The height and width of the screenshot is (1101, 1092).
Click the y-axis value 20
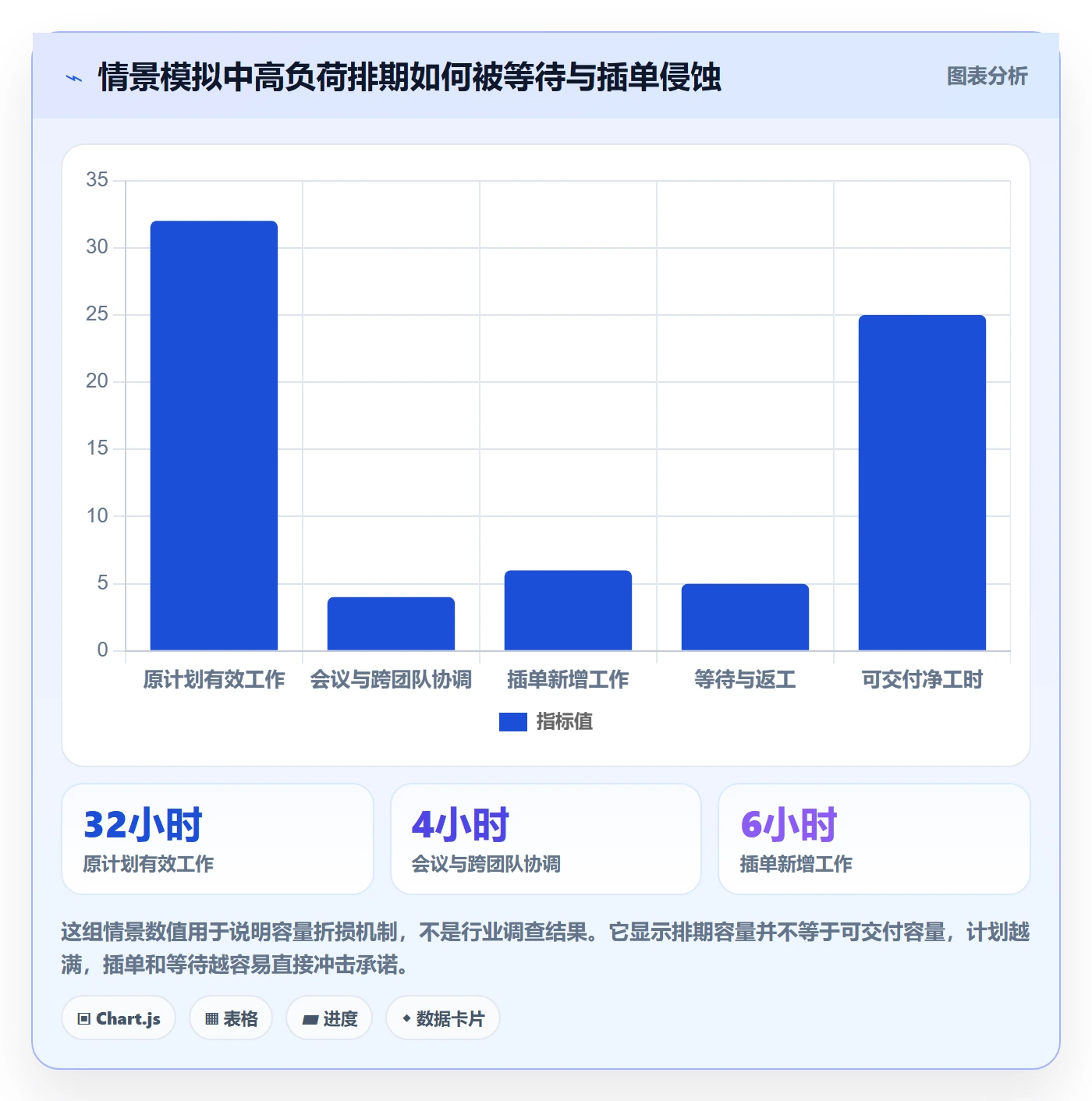97,381
